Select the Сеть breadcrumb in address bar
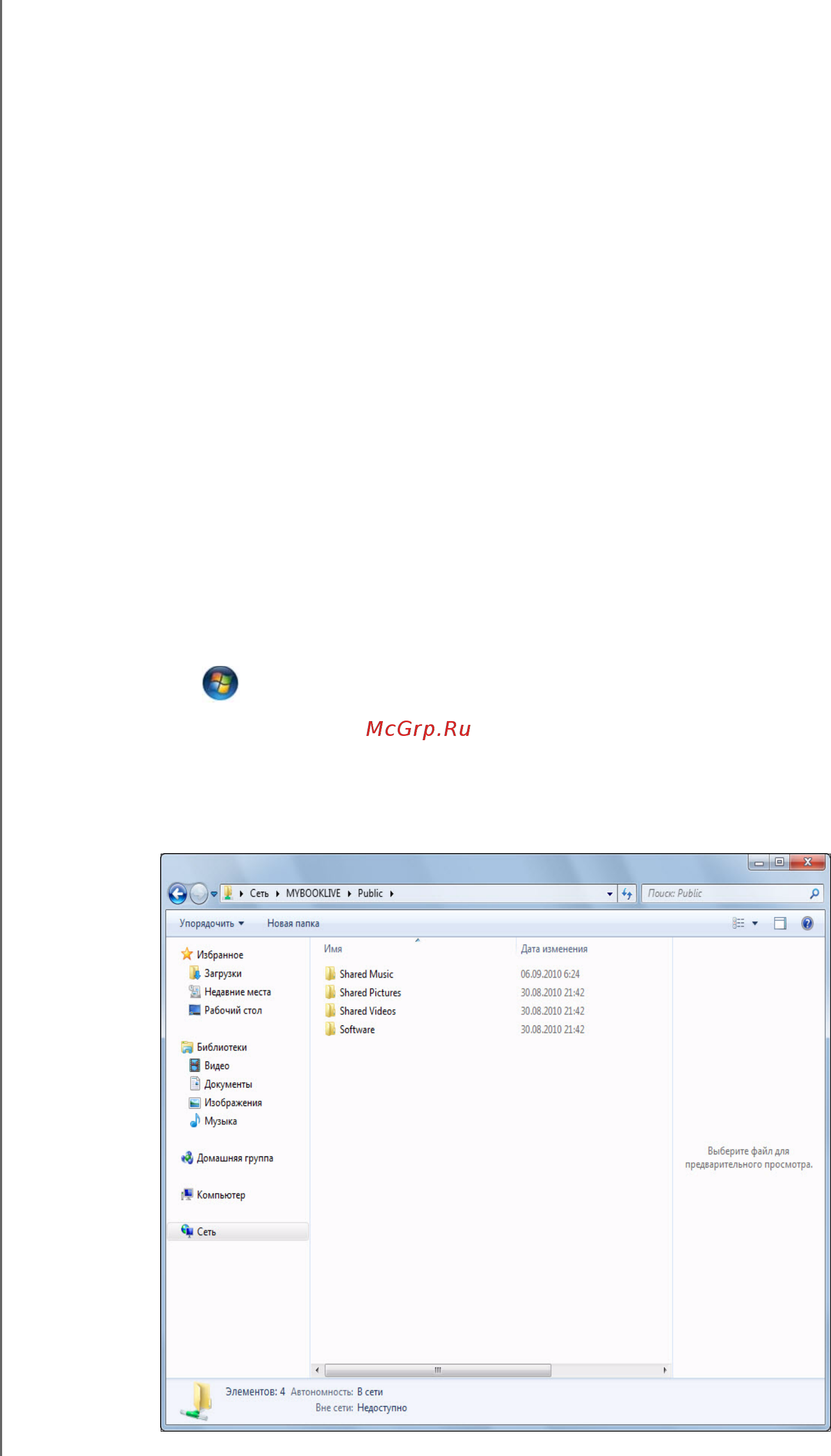Image resolution: width=831 pixels, height=1456 pixels. click(259, 893)
